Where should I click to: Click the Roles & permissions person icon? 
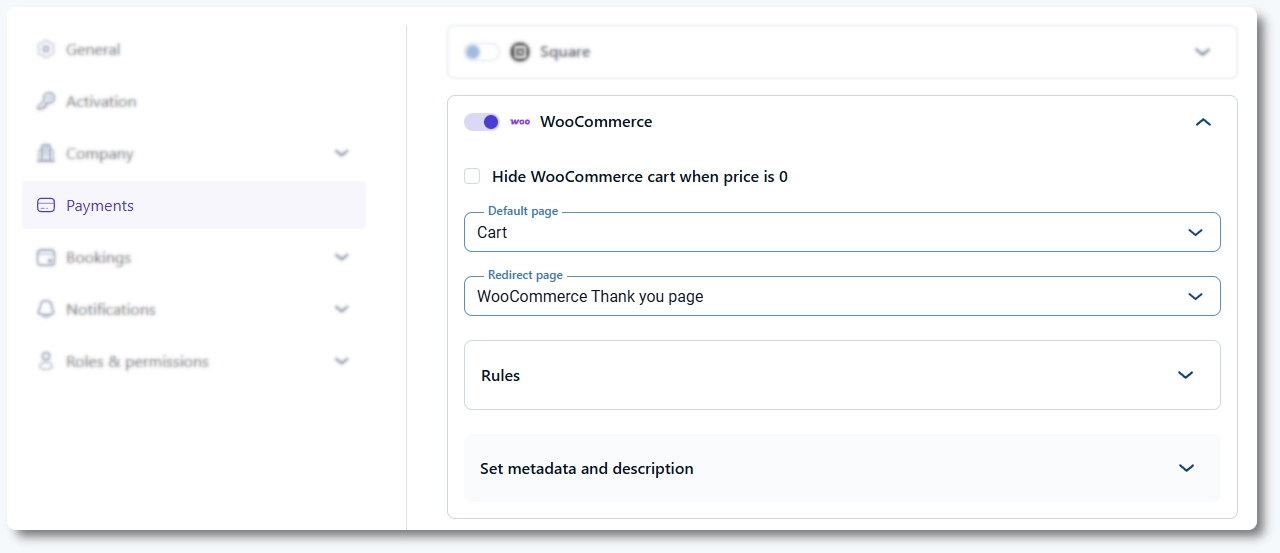tap(45, 361)
